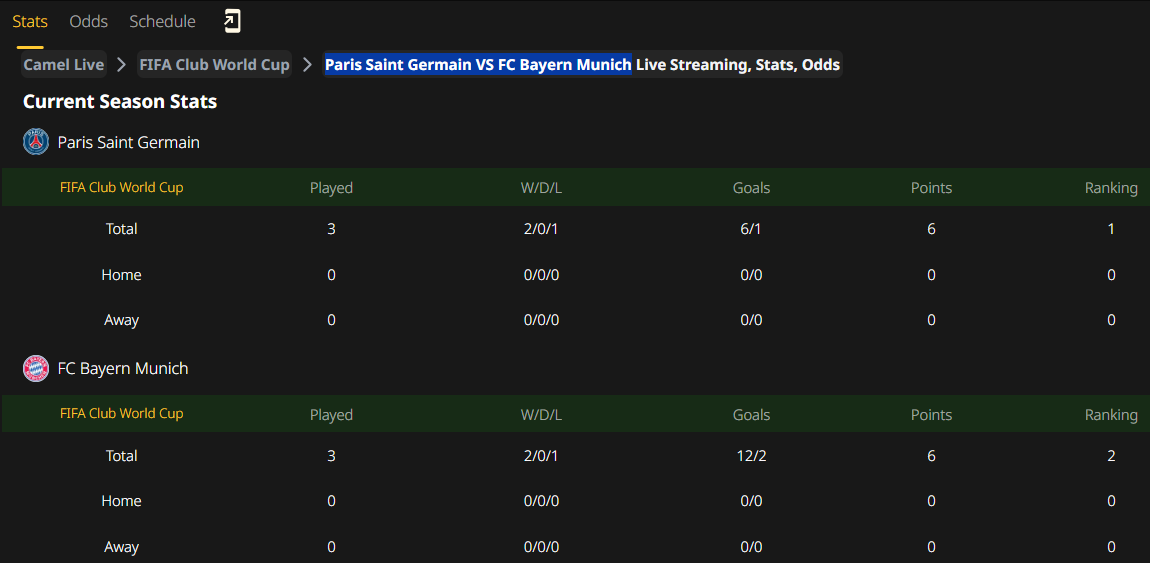
Task: Click PSG's yellow ranking value 1
Action: click(1111, 229)
